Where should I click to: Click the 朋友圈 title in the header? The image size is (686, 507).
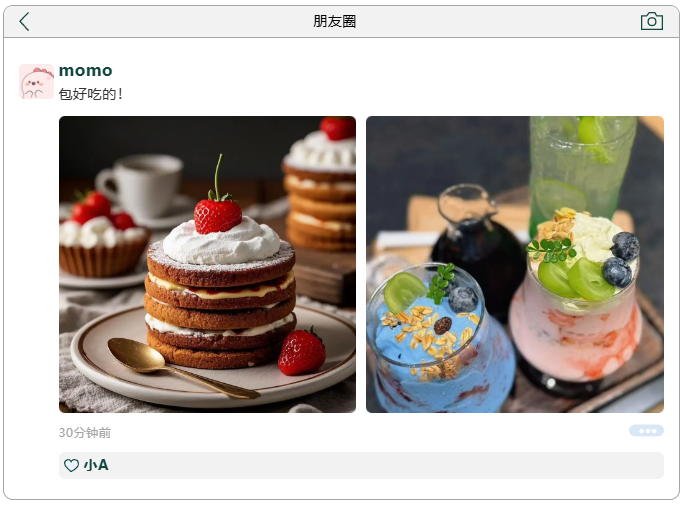[x=335, y=21]
